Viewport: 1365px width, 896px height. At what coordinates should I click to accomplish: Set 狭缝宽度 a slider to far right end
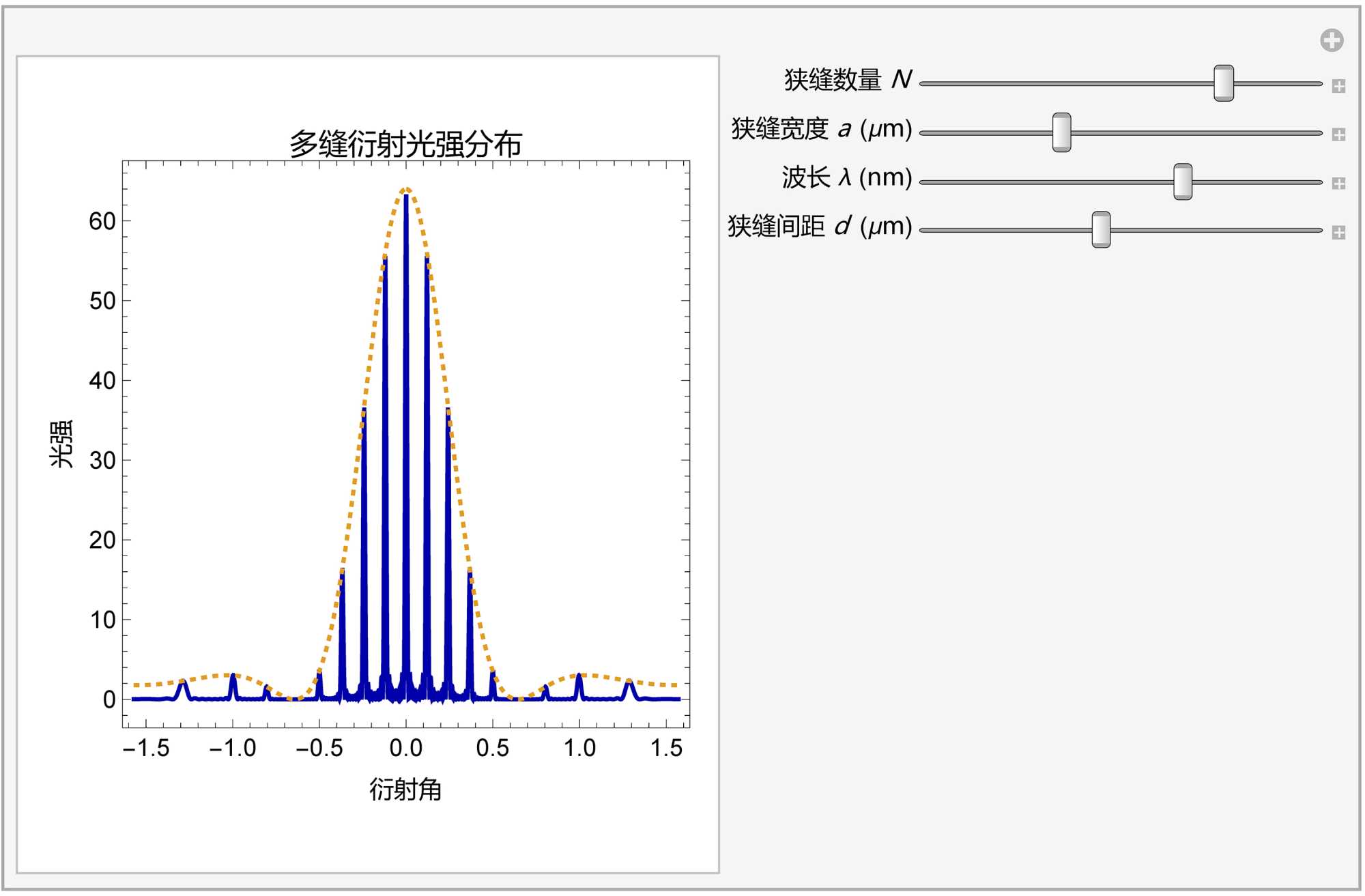click(x=1320, y=133)
